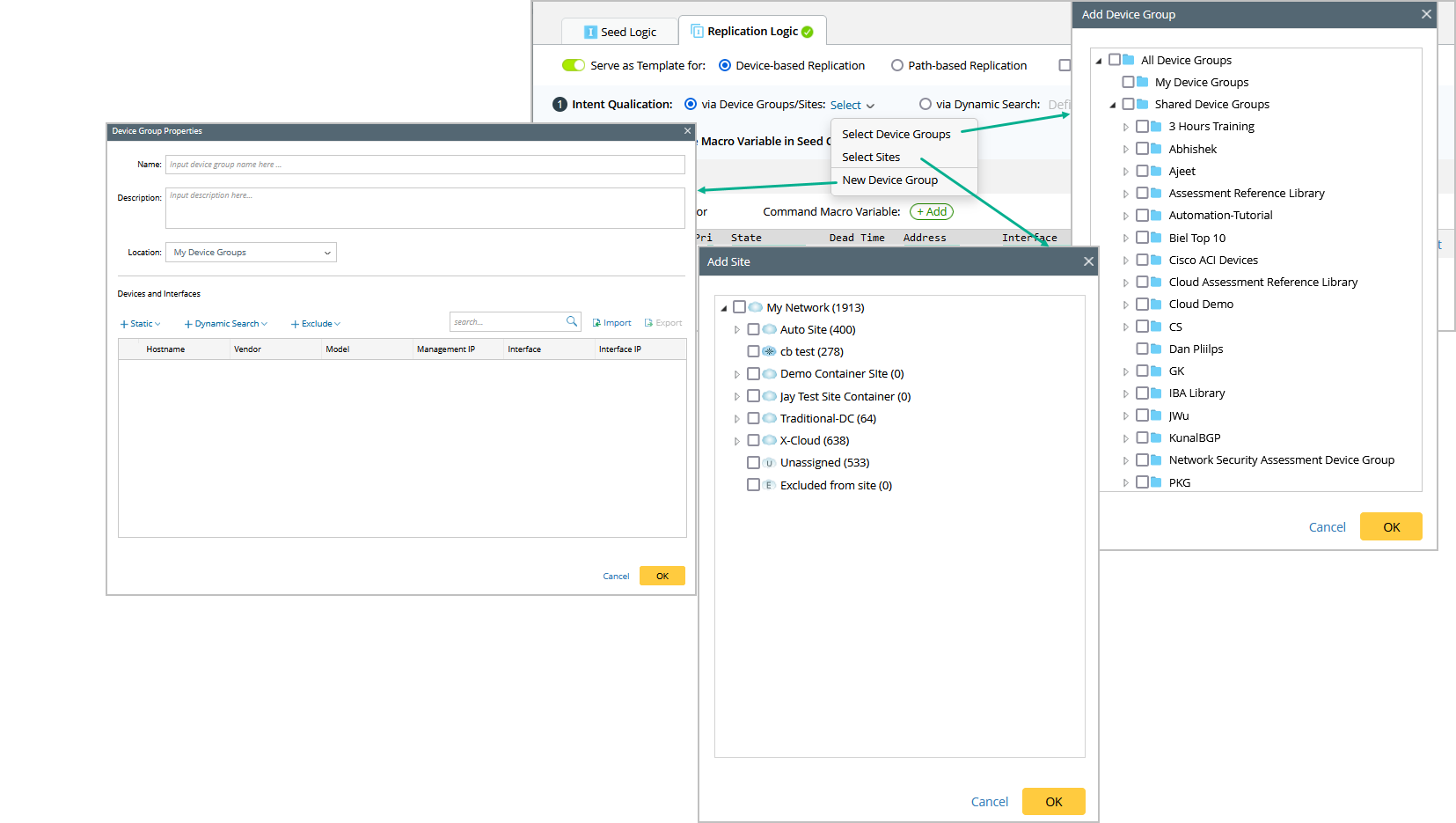
Task: Open the Dynamic Search dropdown menu
Action: tap(226, 324)
